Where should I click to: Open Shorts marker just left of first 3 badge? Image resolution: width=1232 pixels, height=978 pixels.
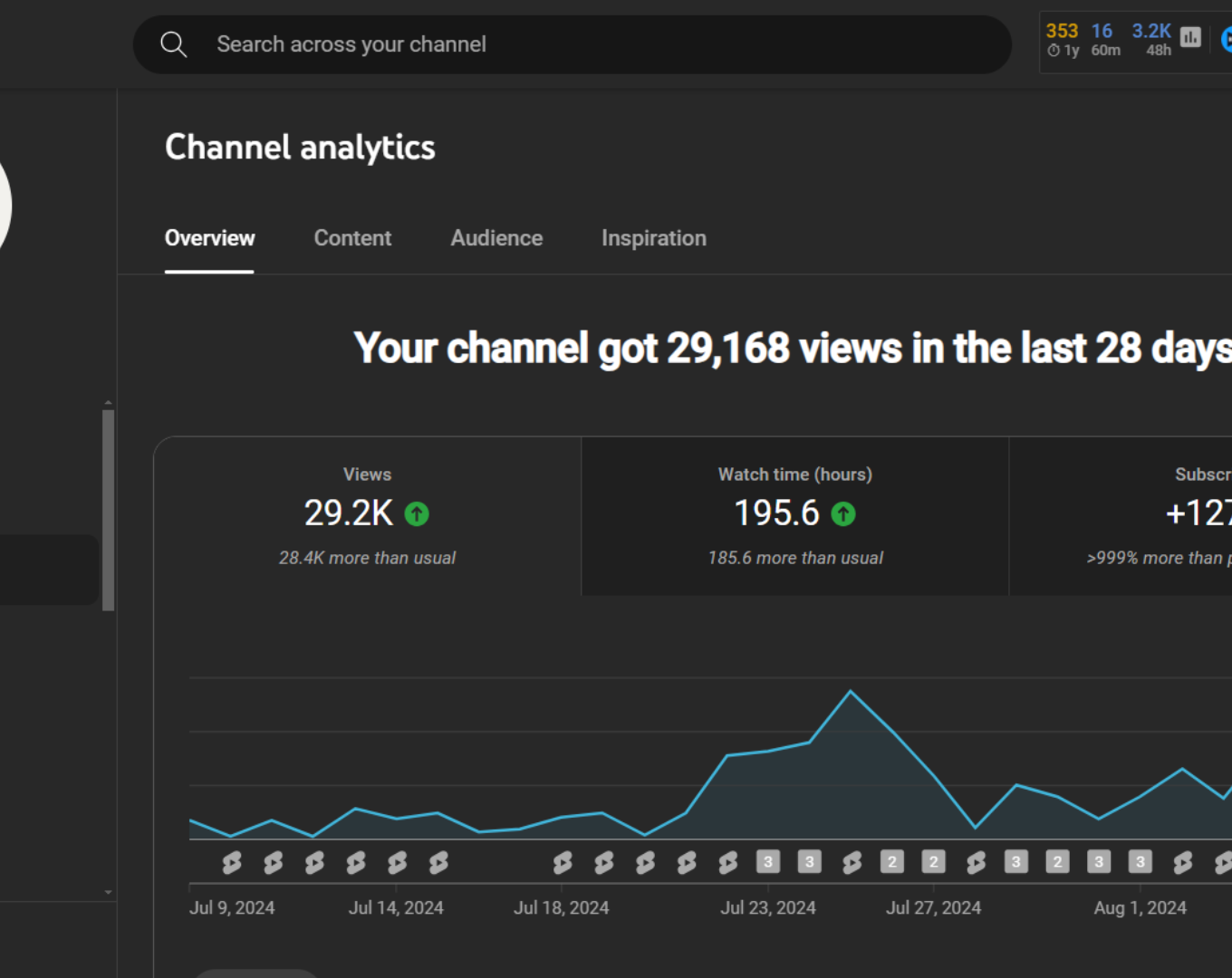[x=727, y=862]
